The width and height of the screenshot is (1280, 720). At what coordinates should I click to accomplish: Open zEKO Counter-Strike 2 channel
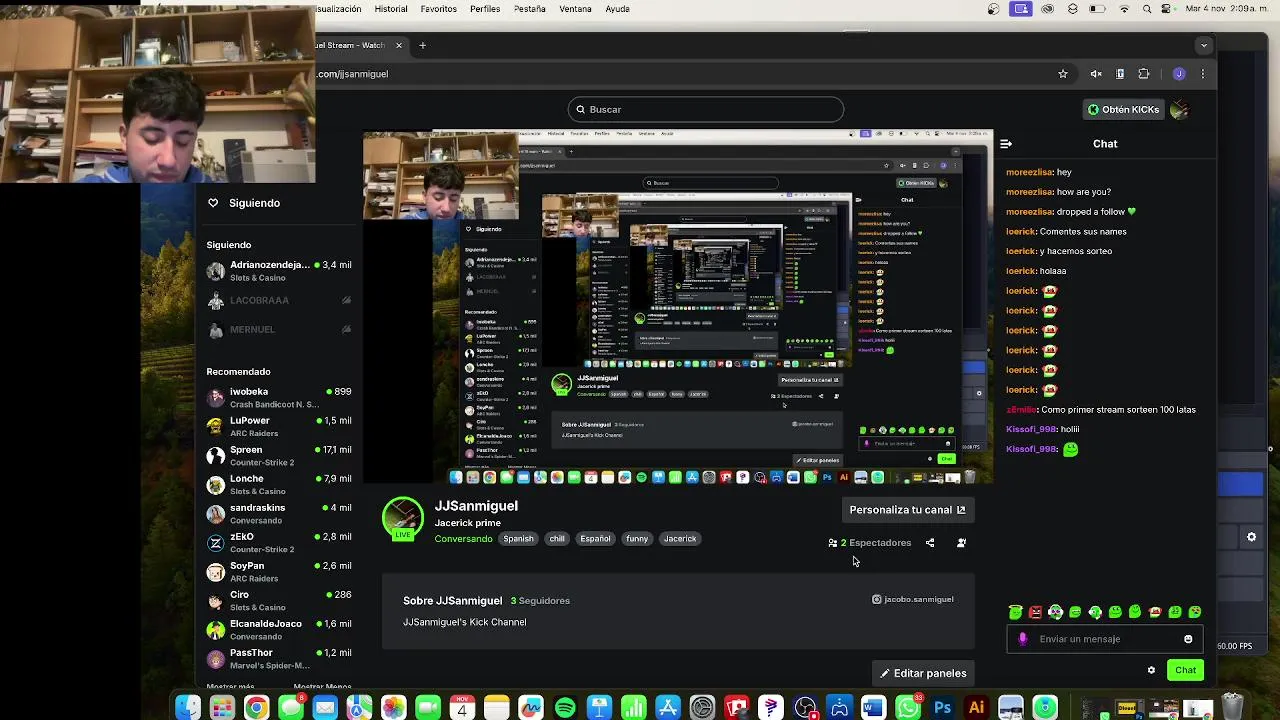[279, 543]
